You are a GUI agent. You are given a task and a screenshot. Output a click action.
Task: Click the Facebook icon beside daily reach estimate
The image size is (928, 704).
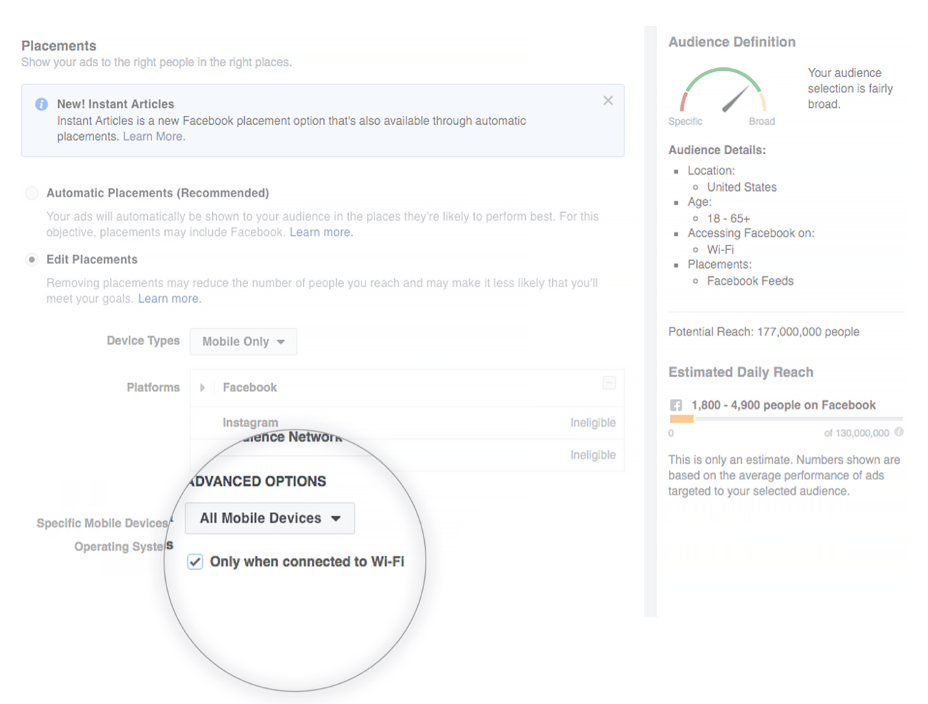[x=676, y=405]
